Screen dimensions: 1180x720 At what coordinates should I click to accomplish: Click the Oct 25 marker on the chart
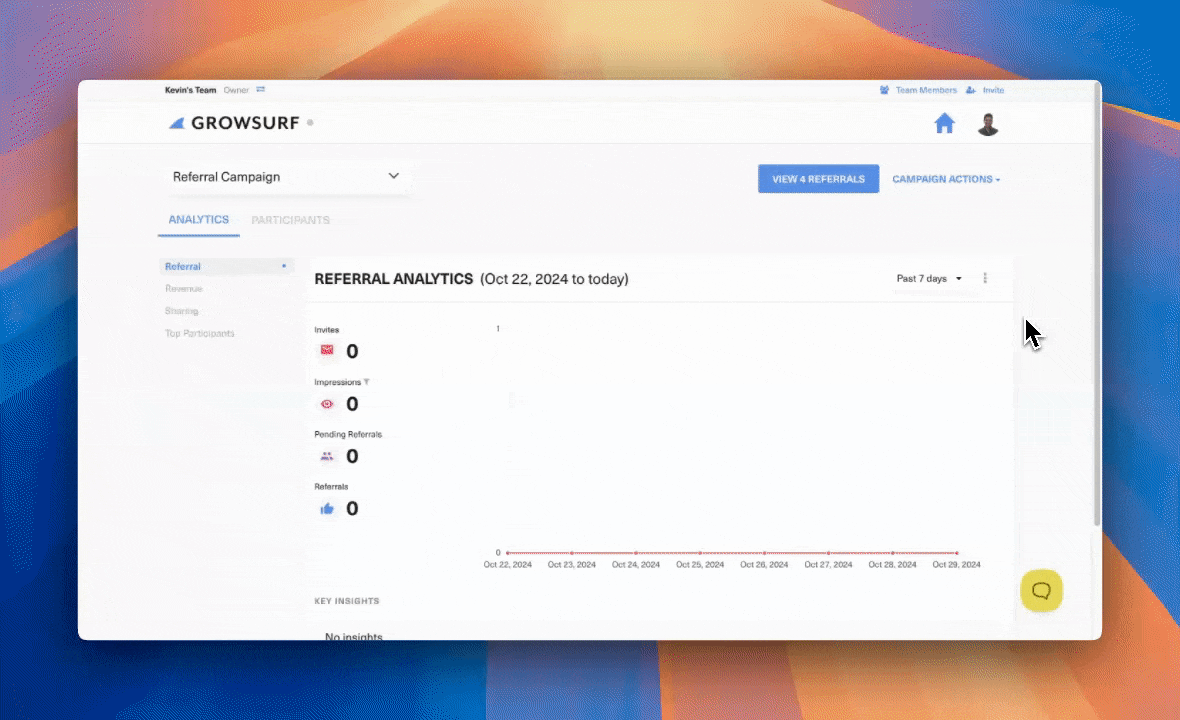point(700,552)
